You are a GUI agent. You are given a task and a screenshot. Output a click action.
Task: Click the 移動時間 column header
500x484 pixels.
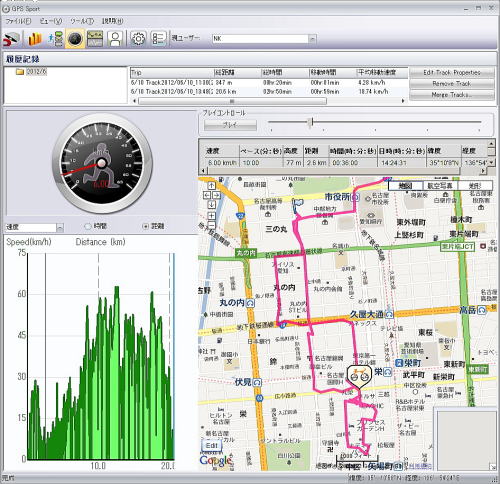[333, 72]
